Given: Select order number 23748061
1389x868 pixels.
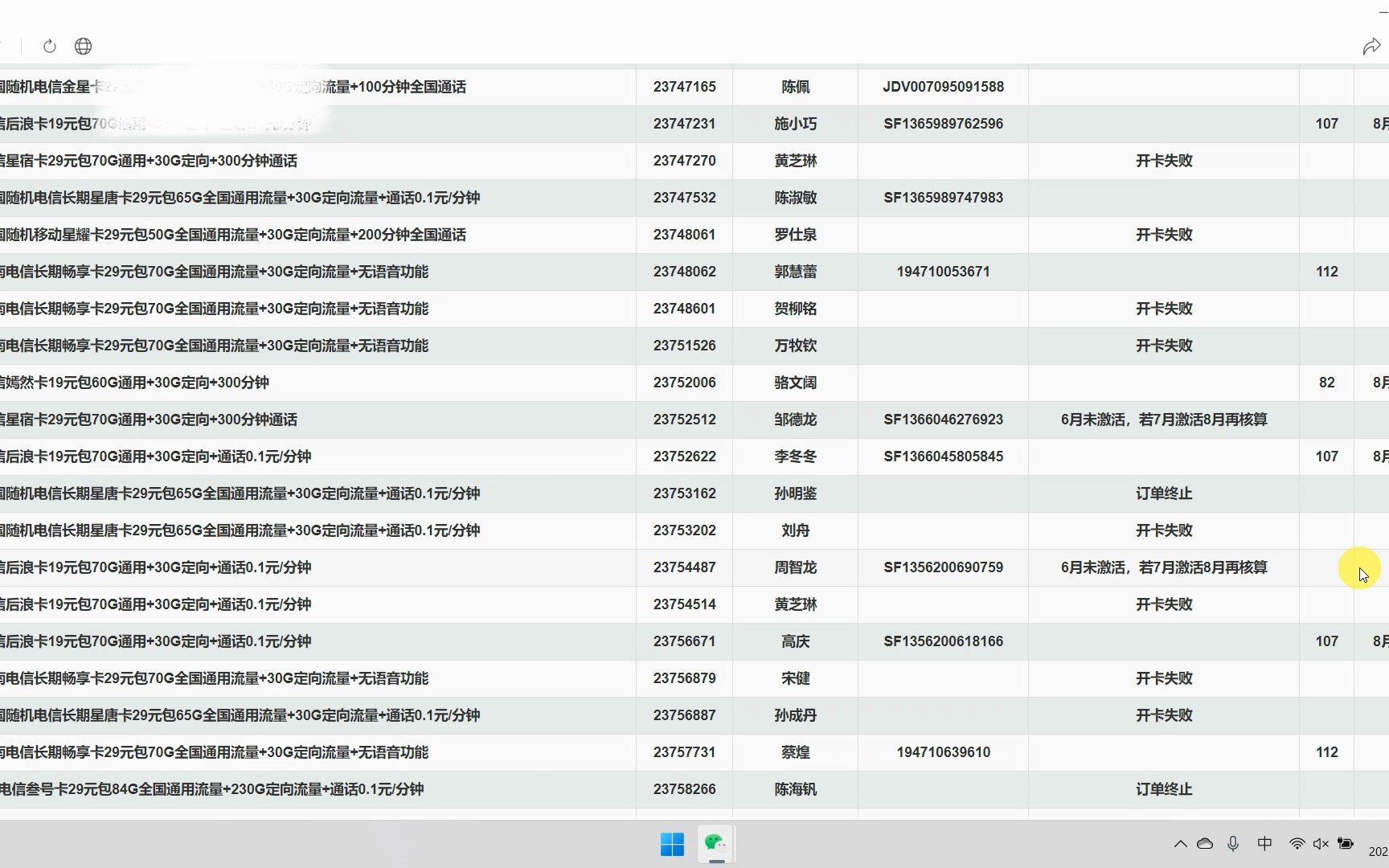Looking at the screenshot, I should click(x=685, y=235).
